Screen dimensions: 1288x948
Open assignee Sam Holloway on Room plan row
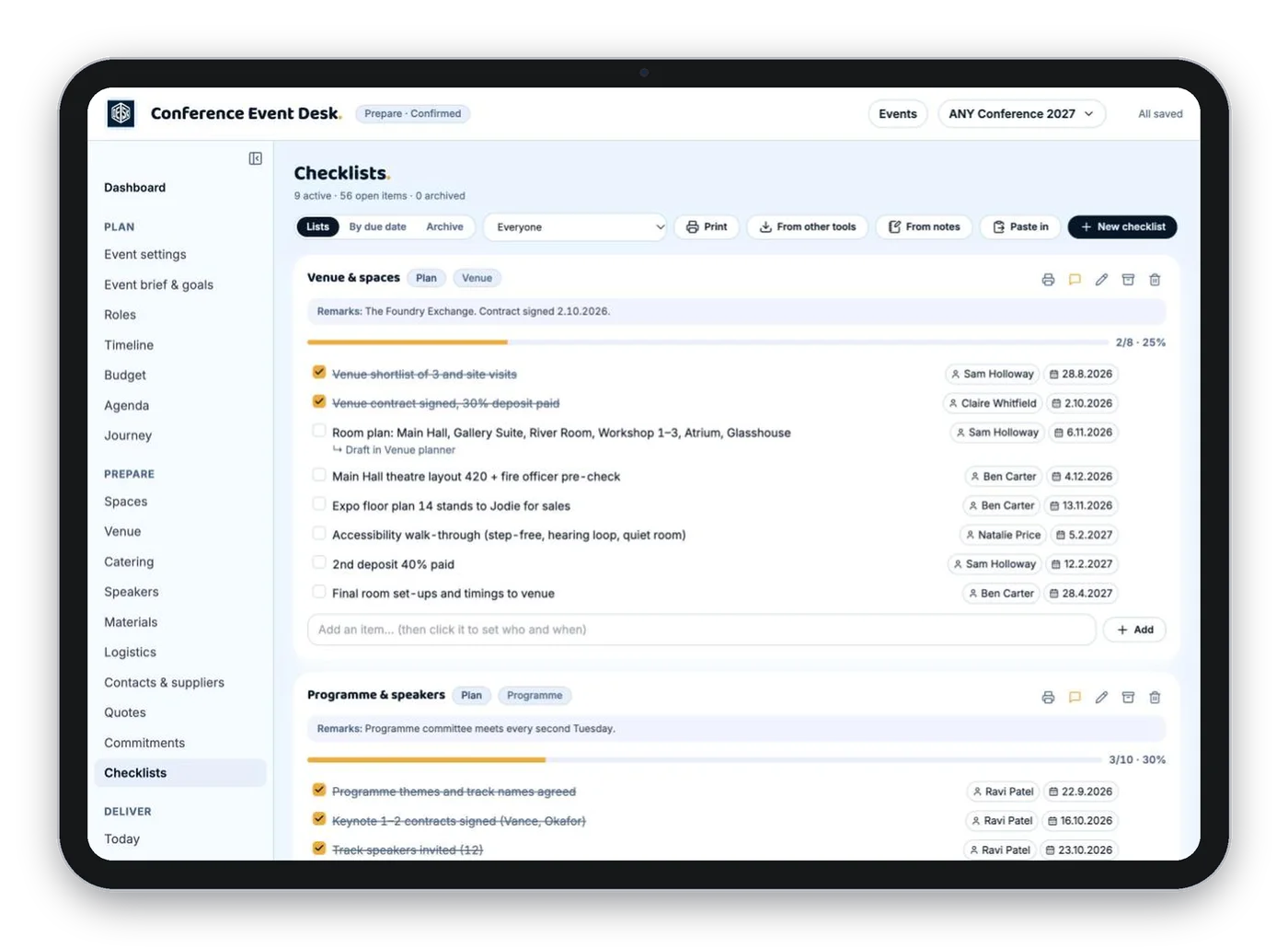click(x=996, y=433)
